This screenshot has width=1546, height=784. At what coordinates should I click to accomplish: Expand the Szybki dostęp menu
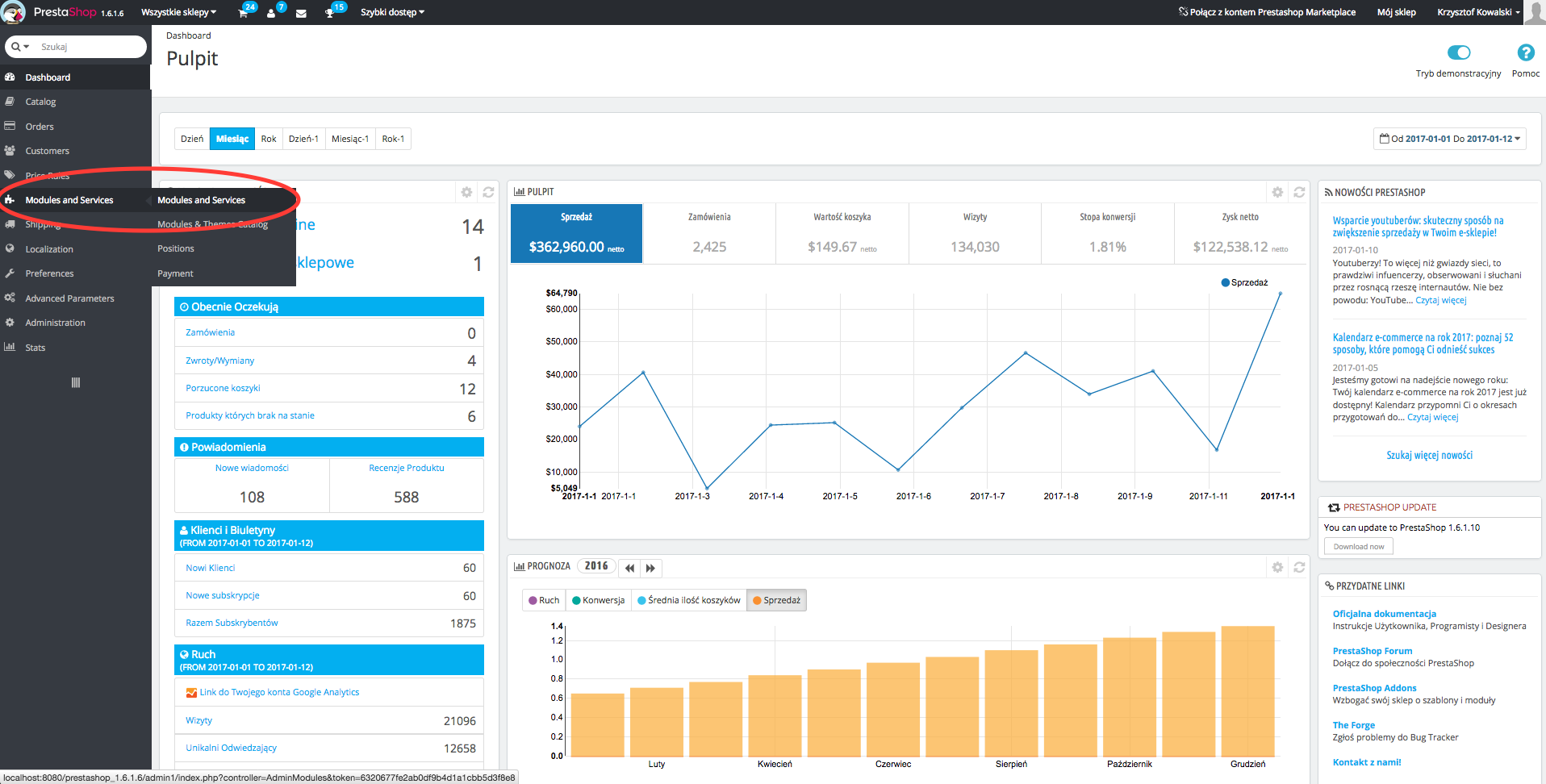click(392, 12)
